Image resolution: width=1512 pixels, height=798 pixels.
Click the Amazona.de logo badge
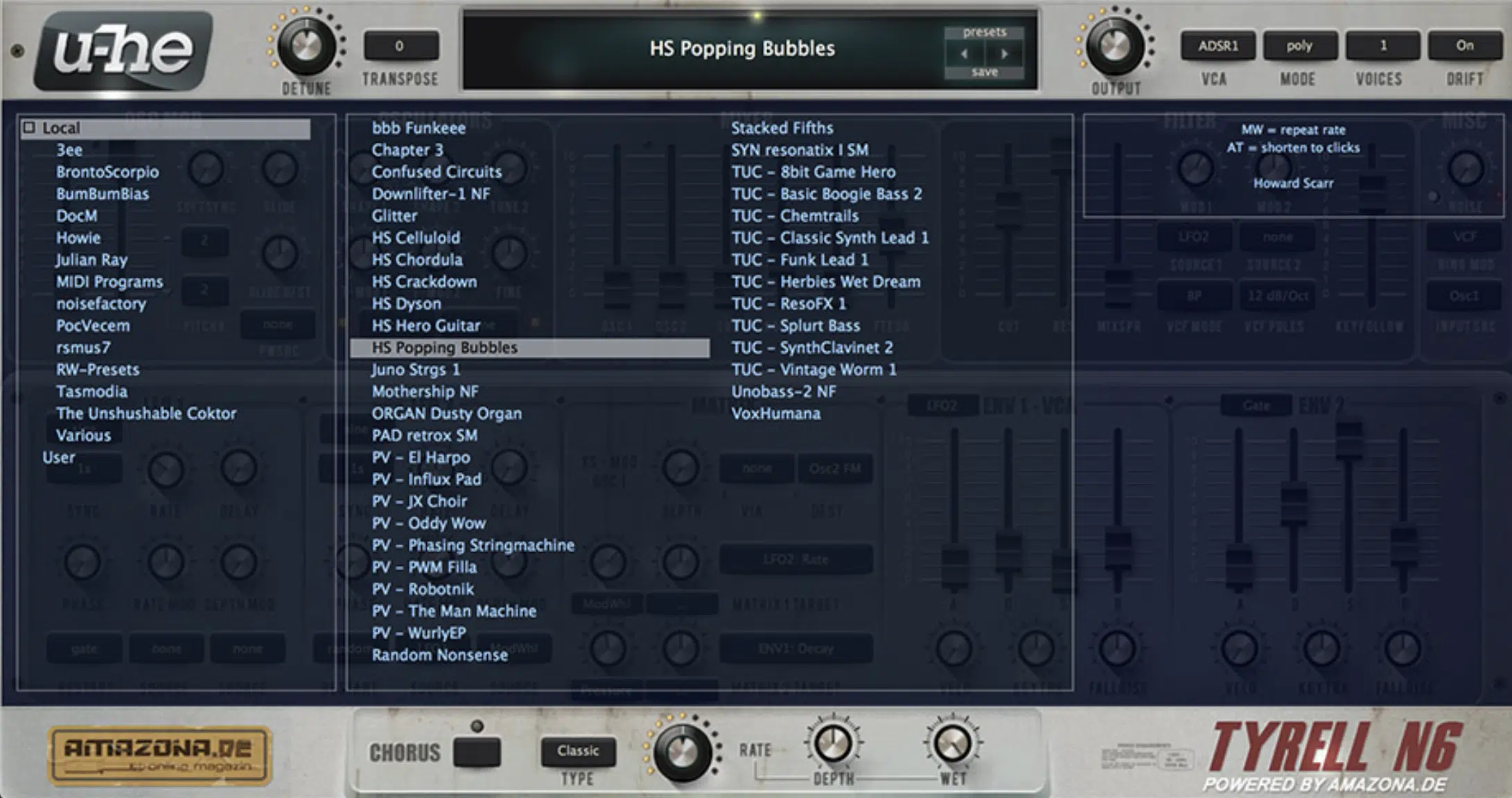tap(159, 755)
